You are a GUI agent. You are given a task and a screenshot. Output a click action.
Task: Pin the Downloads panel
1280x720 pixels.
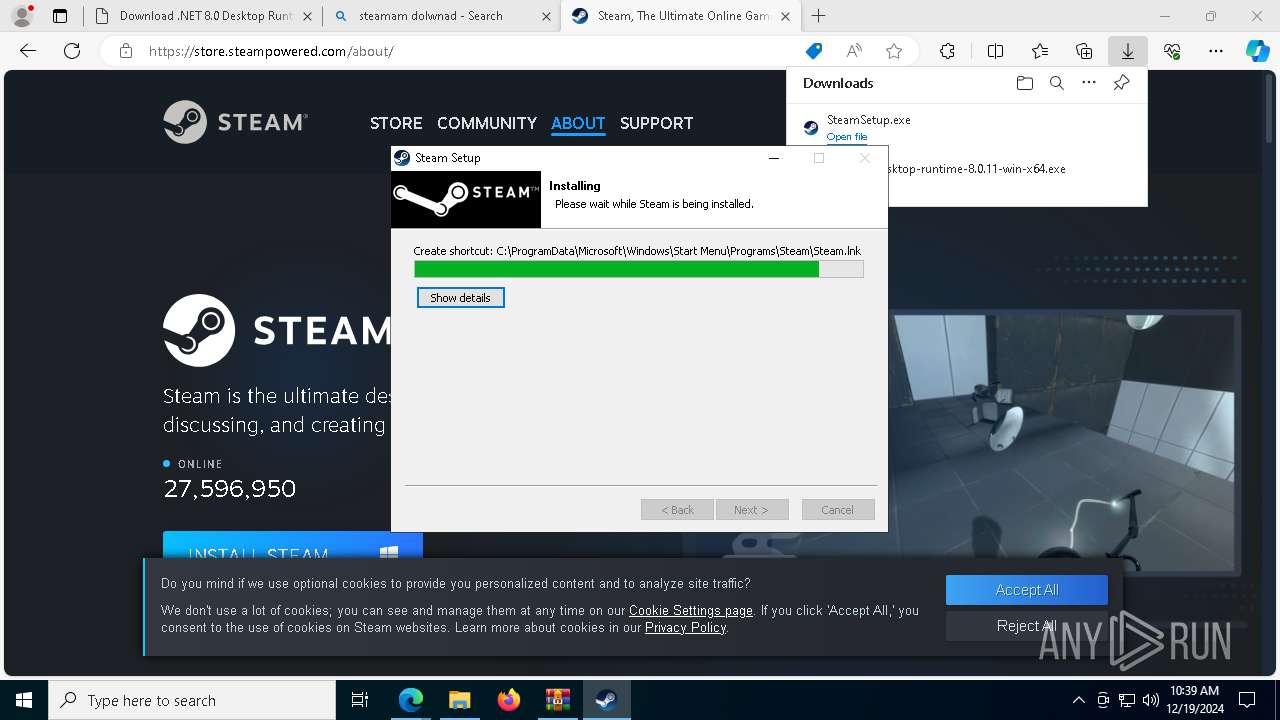pyautogui.click(x=1121, y=83)
